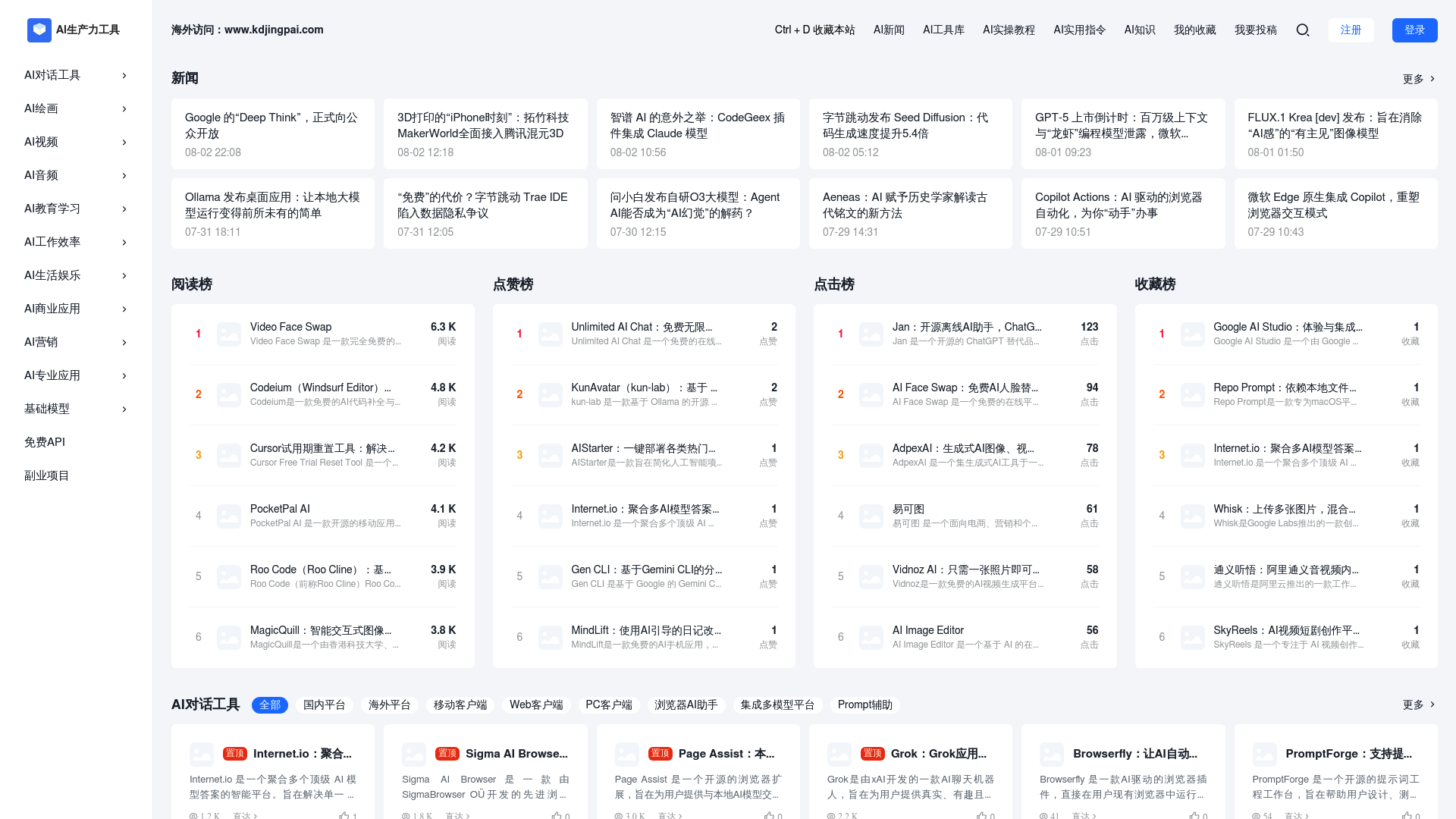Open the AI实操教程 nav menu item
The image size is (1456, 819).
point(1009,30)
